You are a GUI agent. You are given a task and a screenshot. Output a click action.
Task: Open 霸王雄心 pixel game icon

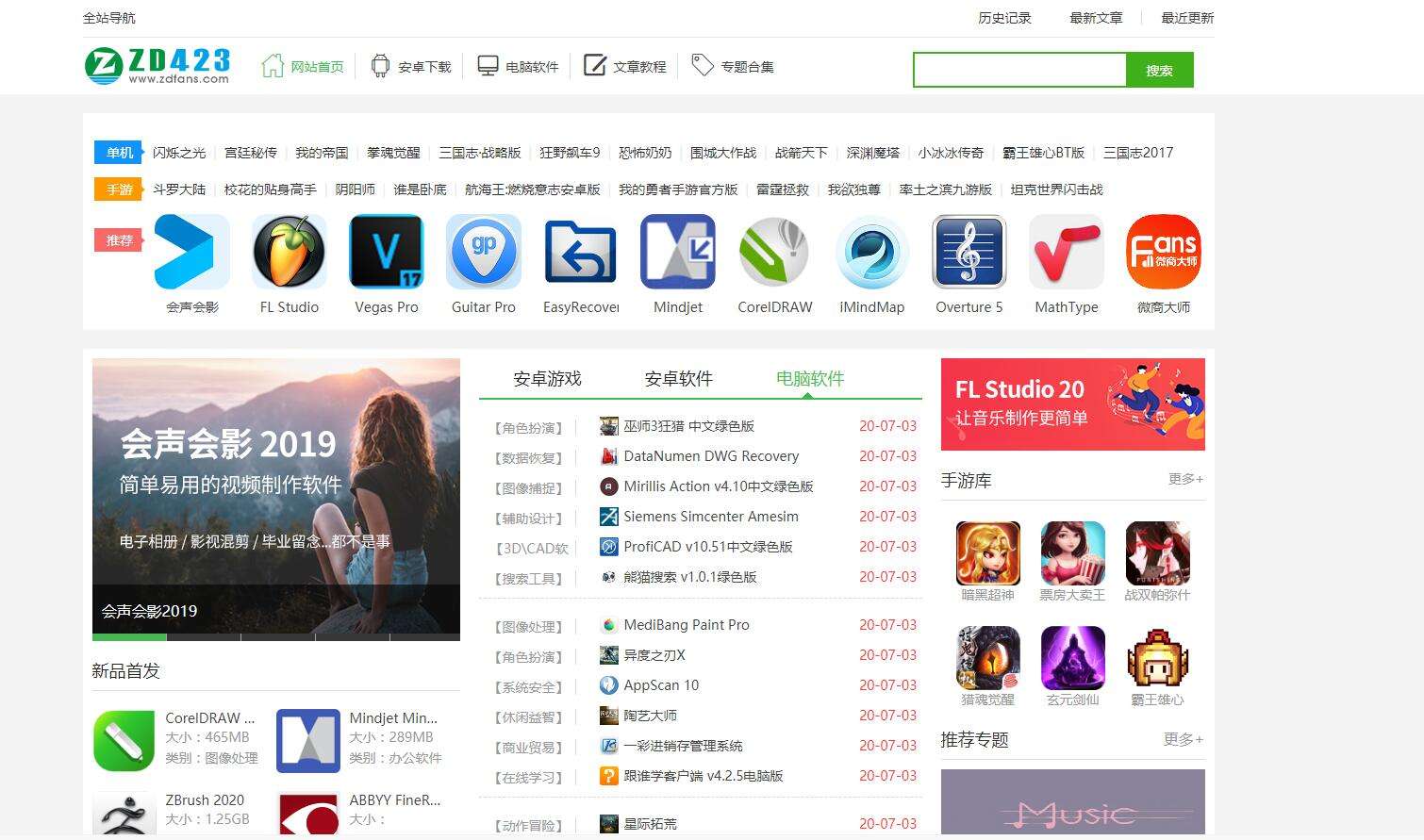1158,658
